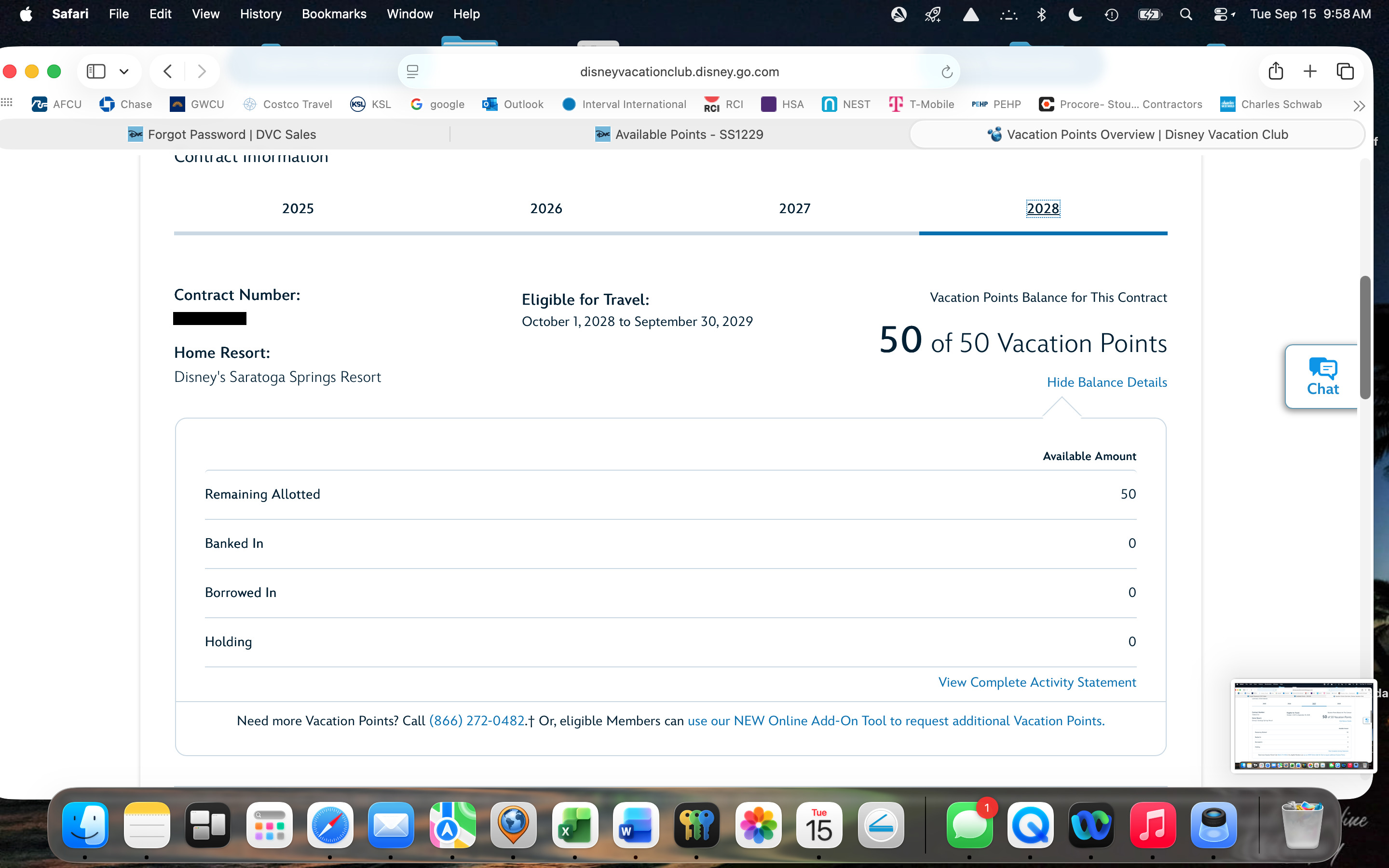Open the HSA bookmark

[782, 104]
